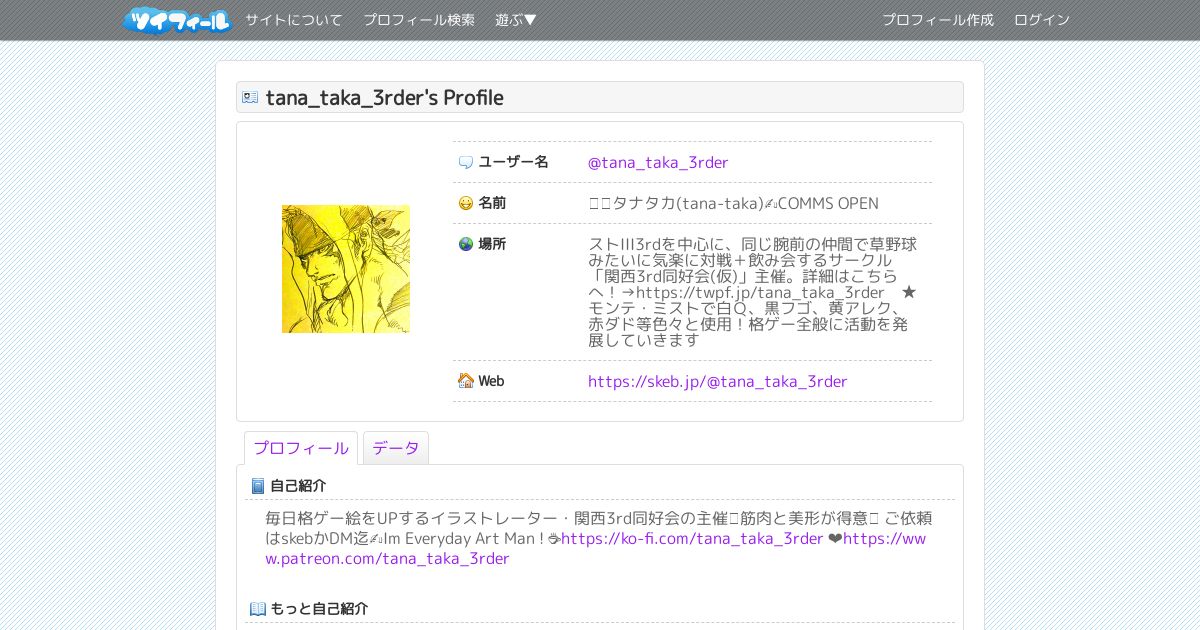Open the @tana_taka_3rder username link

[658, 162]
